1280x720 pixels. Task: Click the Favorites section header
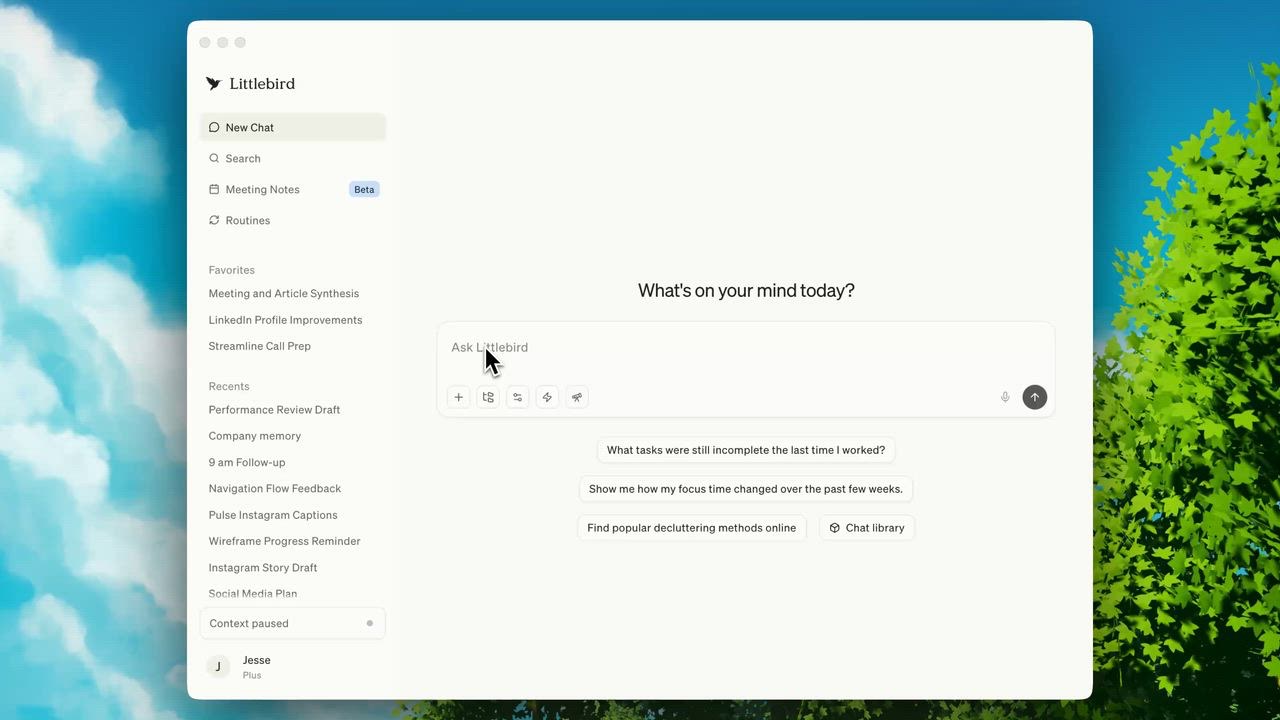232,270
